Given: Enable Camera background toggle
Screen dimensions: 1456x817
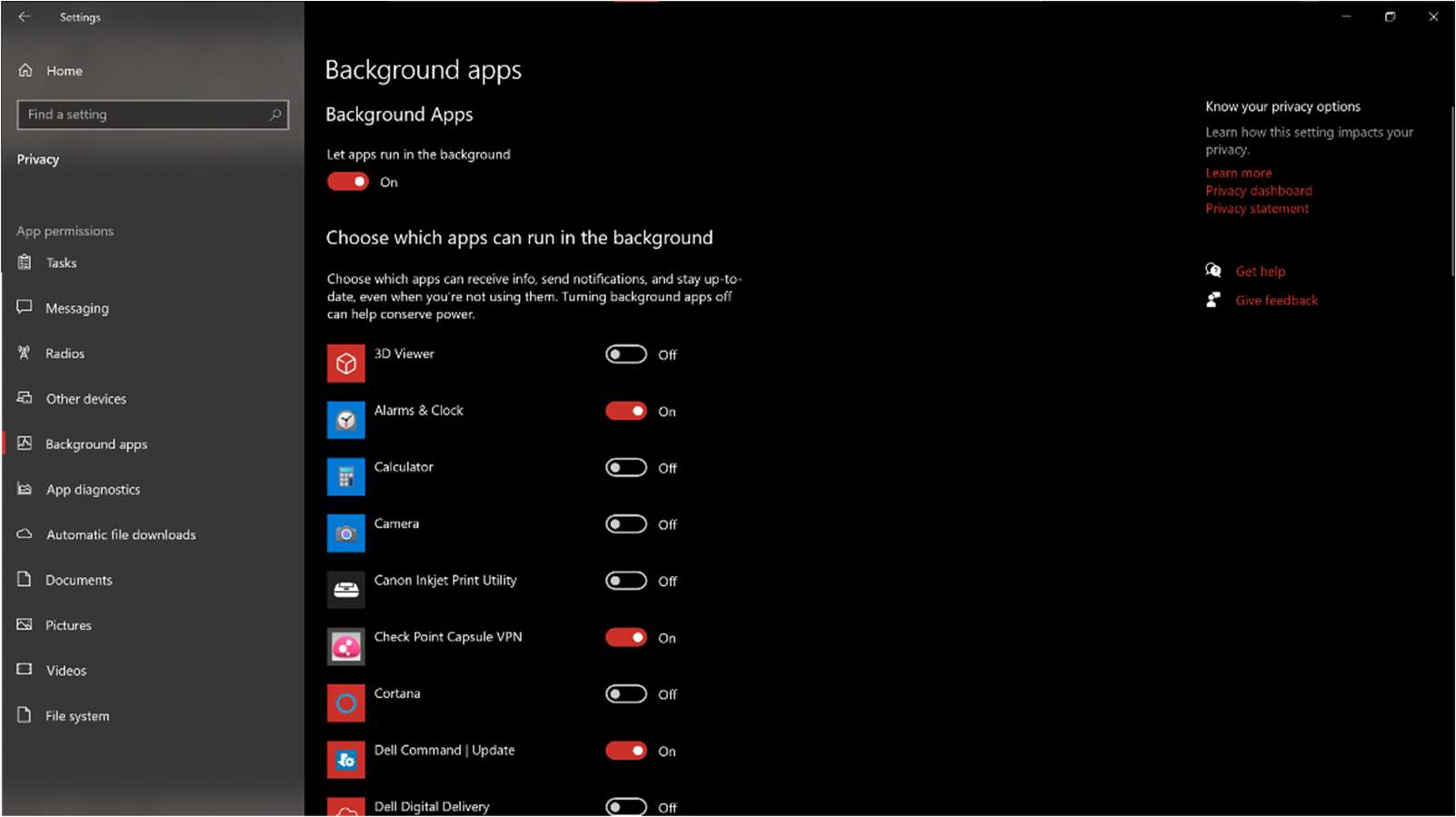Looking at the screenshot, I should tap(626, 523).
